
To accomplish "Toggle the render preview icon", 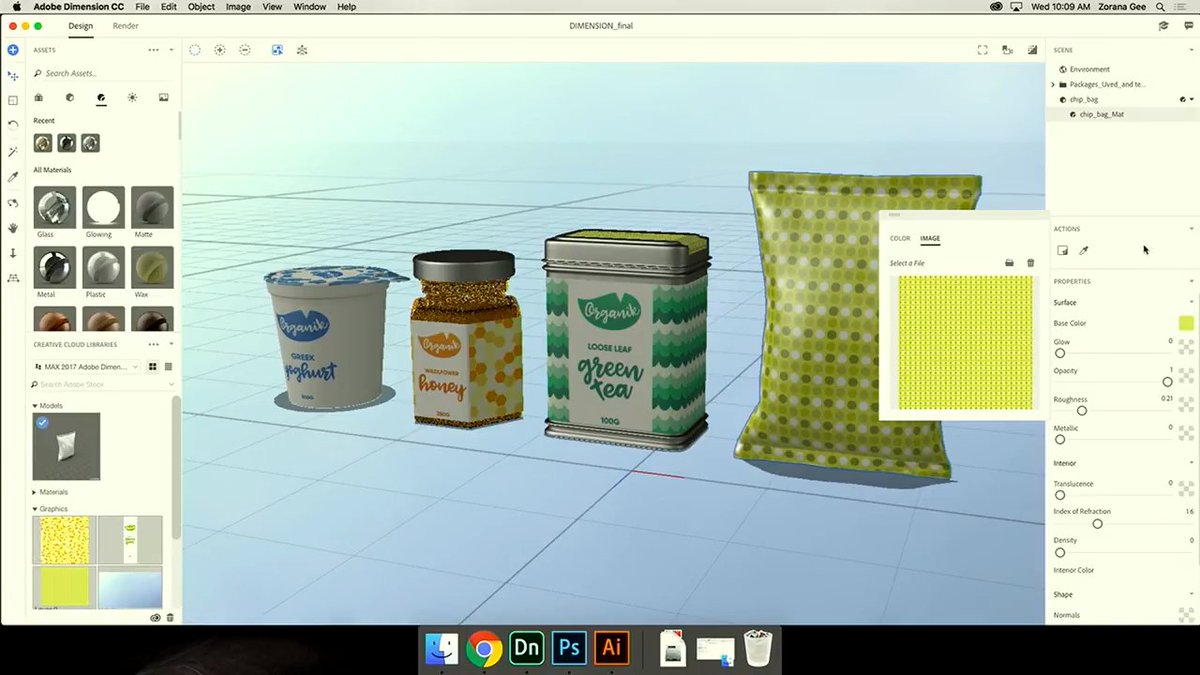I will click(1031, 49).
